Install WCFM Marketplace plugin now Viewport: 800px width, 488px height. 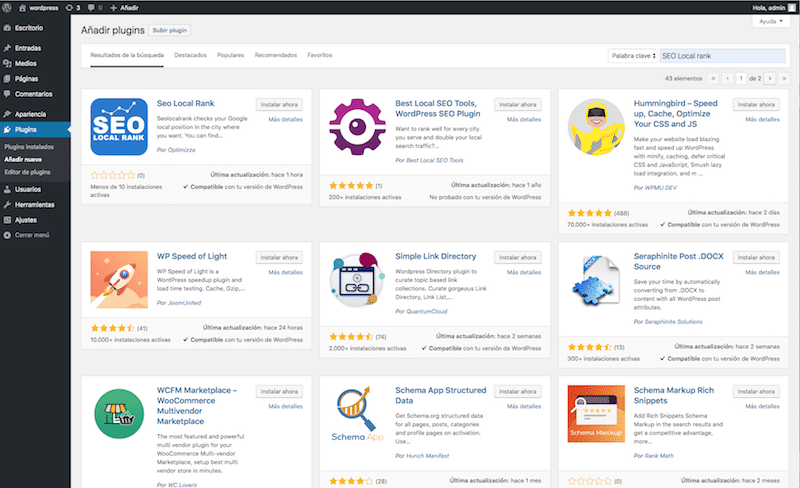(x=279, y=392)
